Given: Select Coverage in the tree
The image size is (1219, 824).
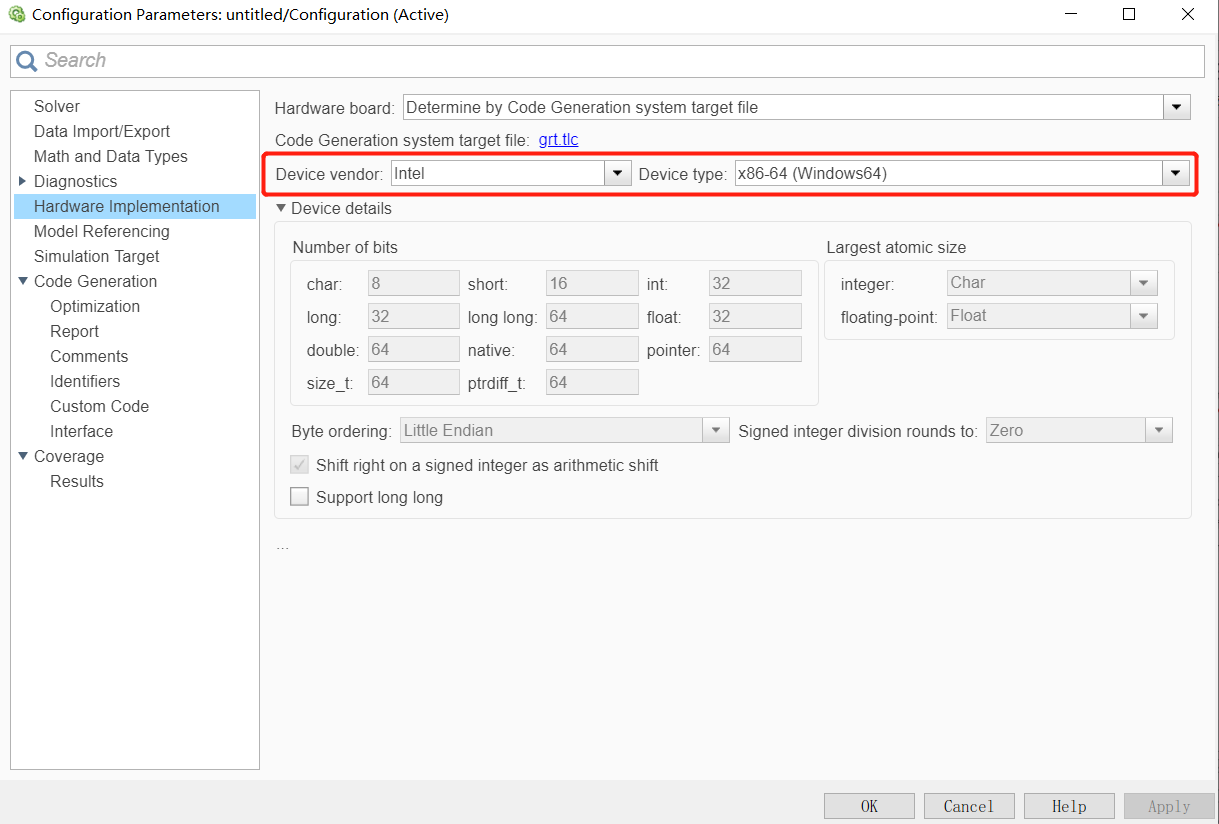Looking at the screenshot, I should click(x=68, y=456).
